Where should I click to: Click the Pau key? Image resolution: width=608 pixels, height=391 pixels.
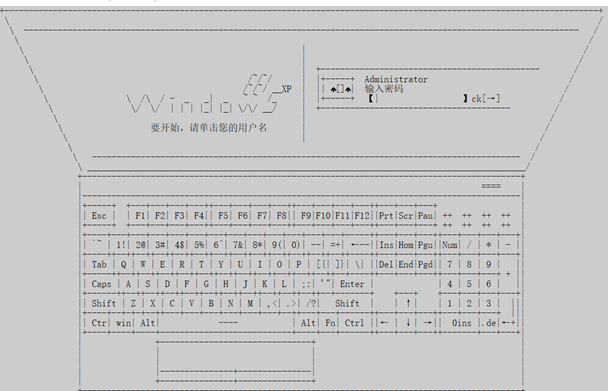click(425, 216)
